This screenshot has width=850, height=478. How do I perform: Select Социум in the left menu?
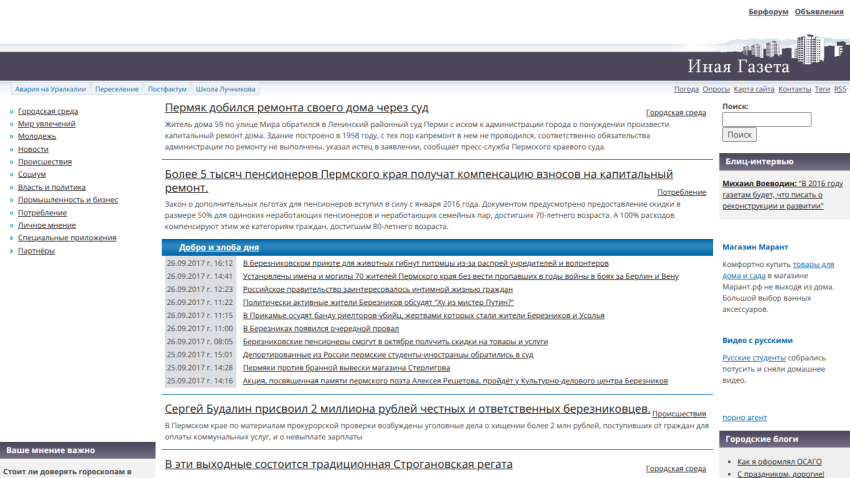31,174
